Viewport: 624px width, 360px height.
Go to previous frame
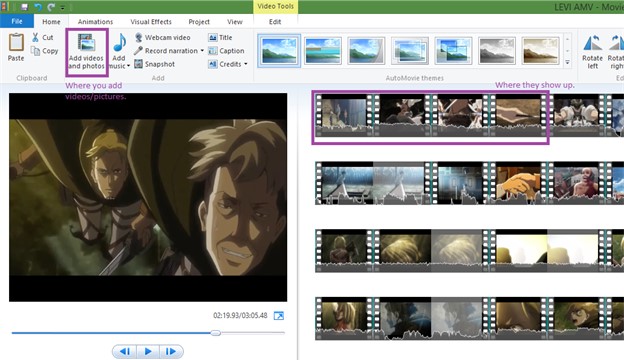click(125, 351)
